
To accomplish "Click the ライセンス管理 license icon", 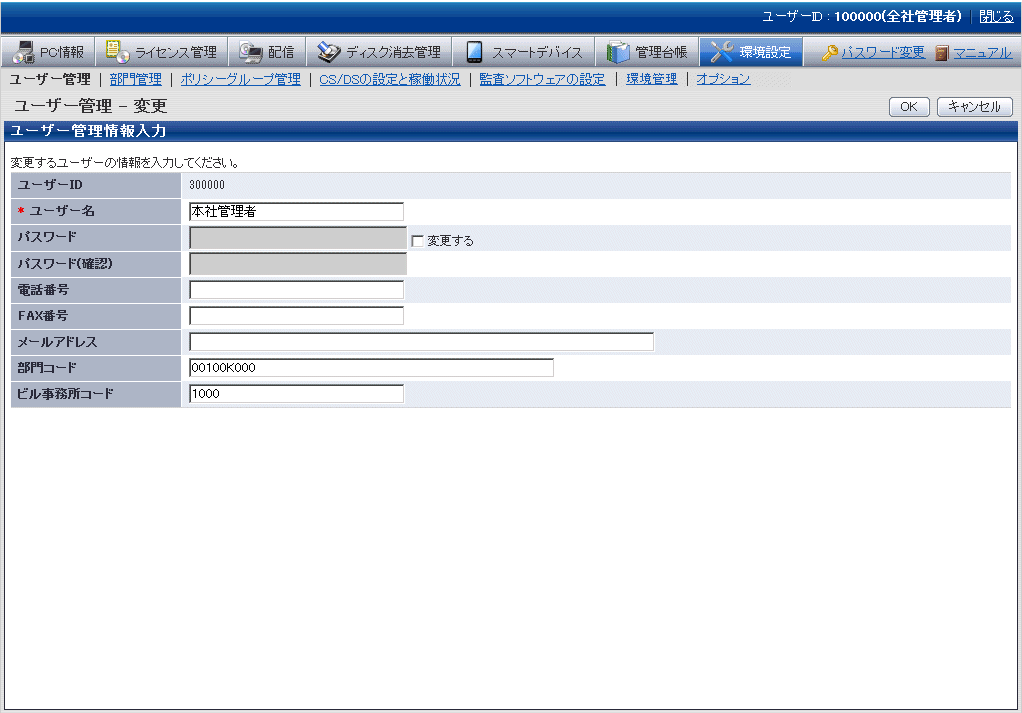I will pyautogui.click(x=117, y=51).
